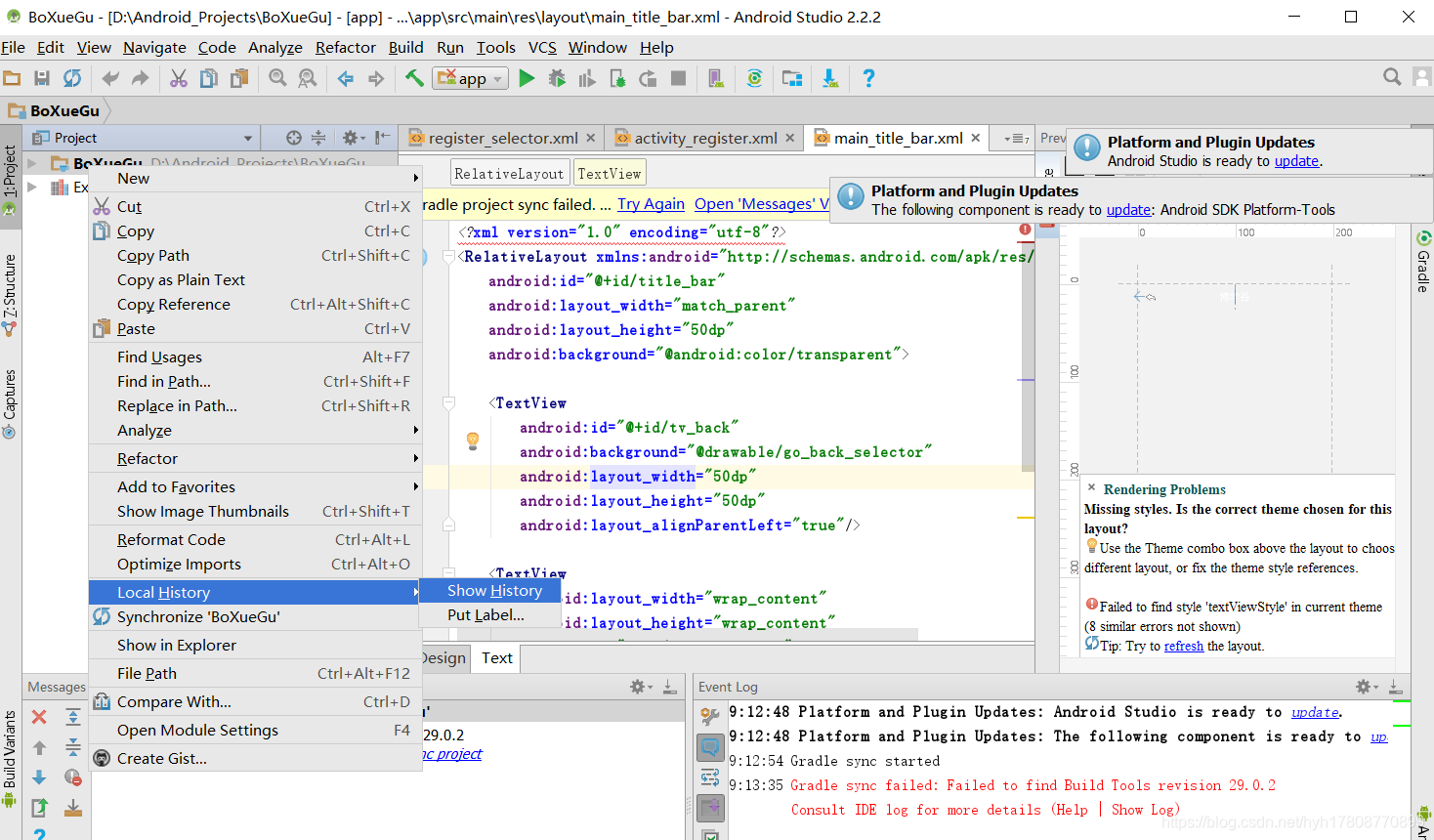Click the Redo arrow icon
The image size is (1434, 840).
(140, 78)
